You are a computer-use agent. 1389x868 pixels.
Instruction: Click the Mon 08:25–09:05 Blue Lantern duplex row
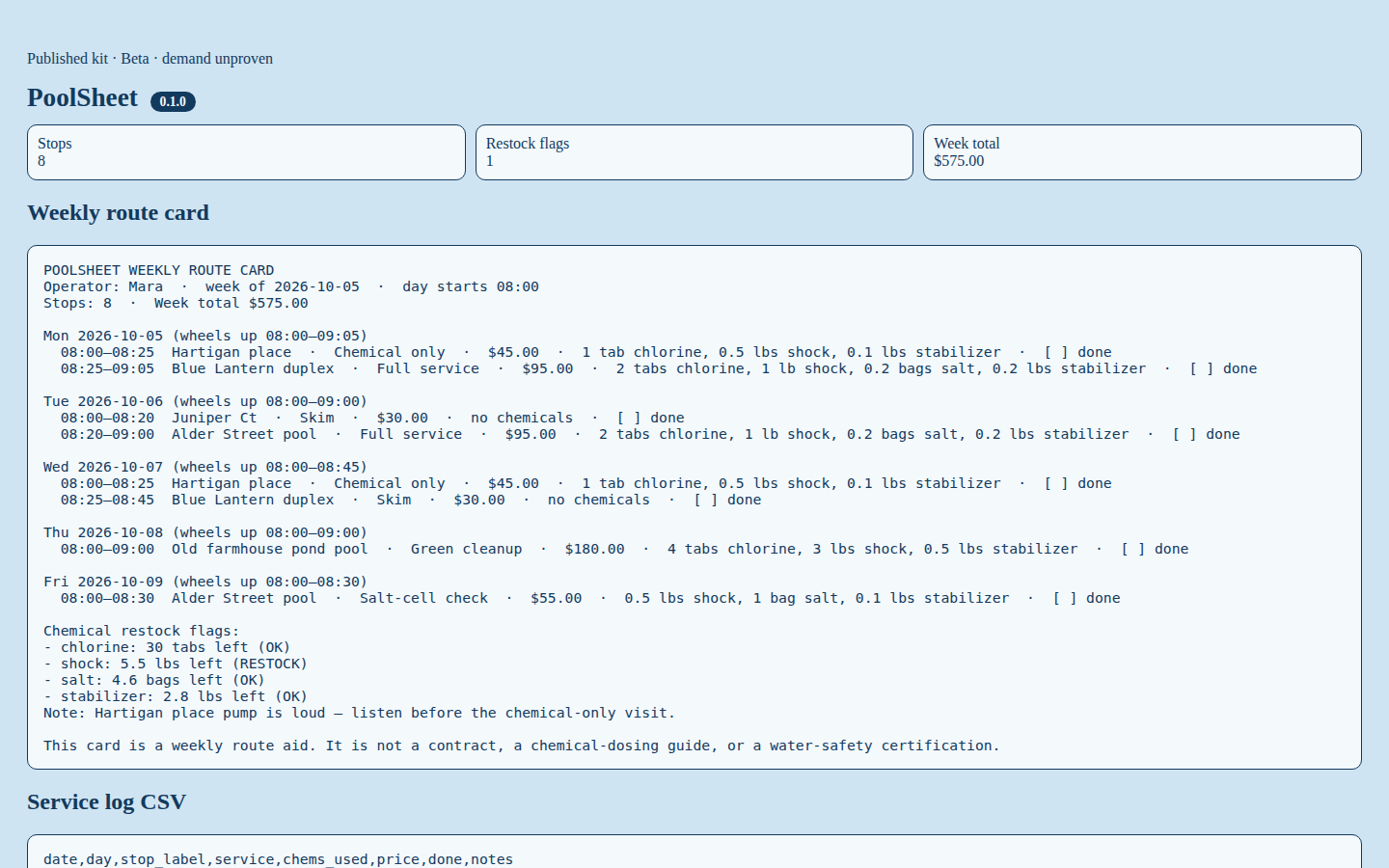click(659, 368)
